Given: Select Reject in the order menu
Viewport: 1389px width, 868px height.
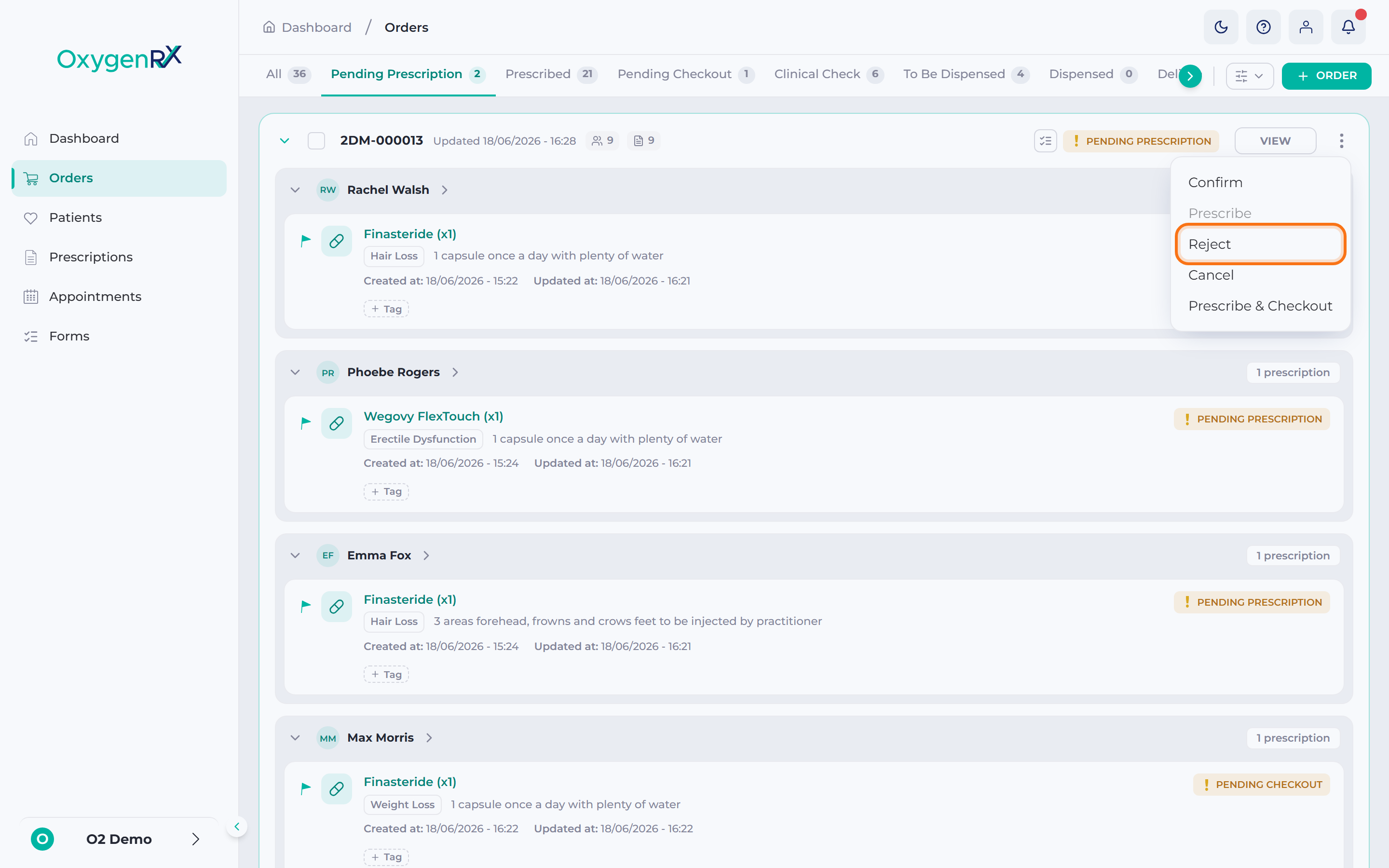Looking at the screenshot, I should tap(1260, 244).
